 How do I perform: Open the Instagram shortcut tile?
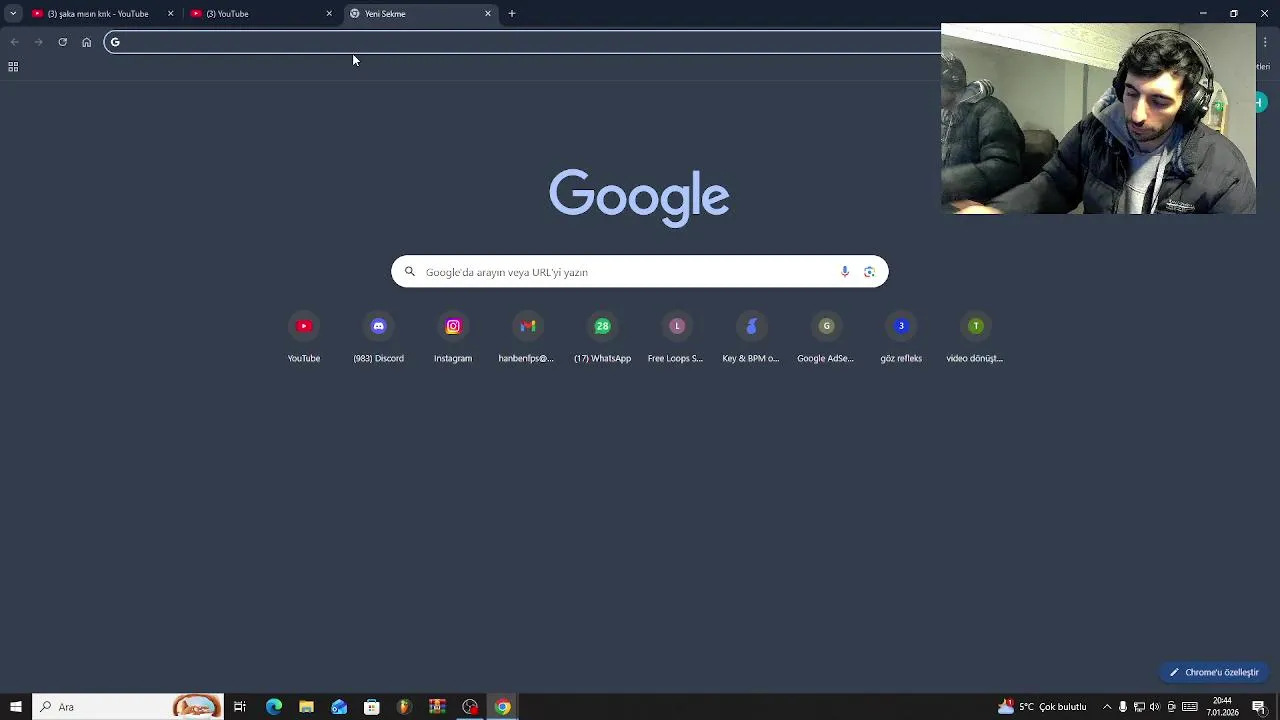coord(453,339)
